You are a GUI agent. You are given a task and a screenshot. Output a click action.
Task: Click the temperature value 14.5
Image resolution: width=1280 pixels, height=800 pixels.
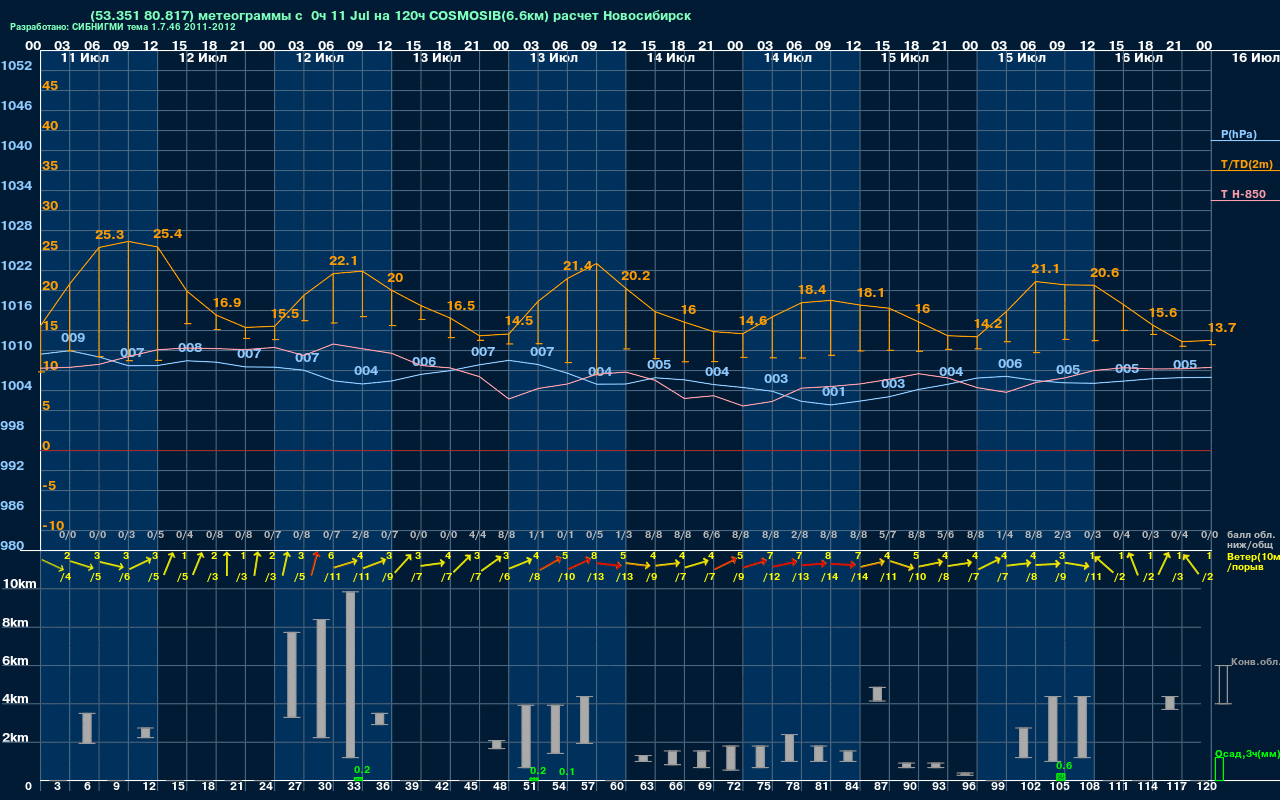coord(519,321)
